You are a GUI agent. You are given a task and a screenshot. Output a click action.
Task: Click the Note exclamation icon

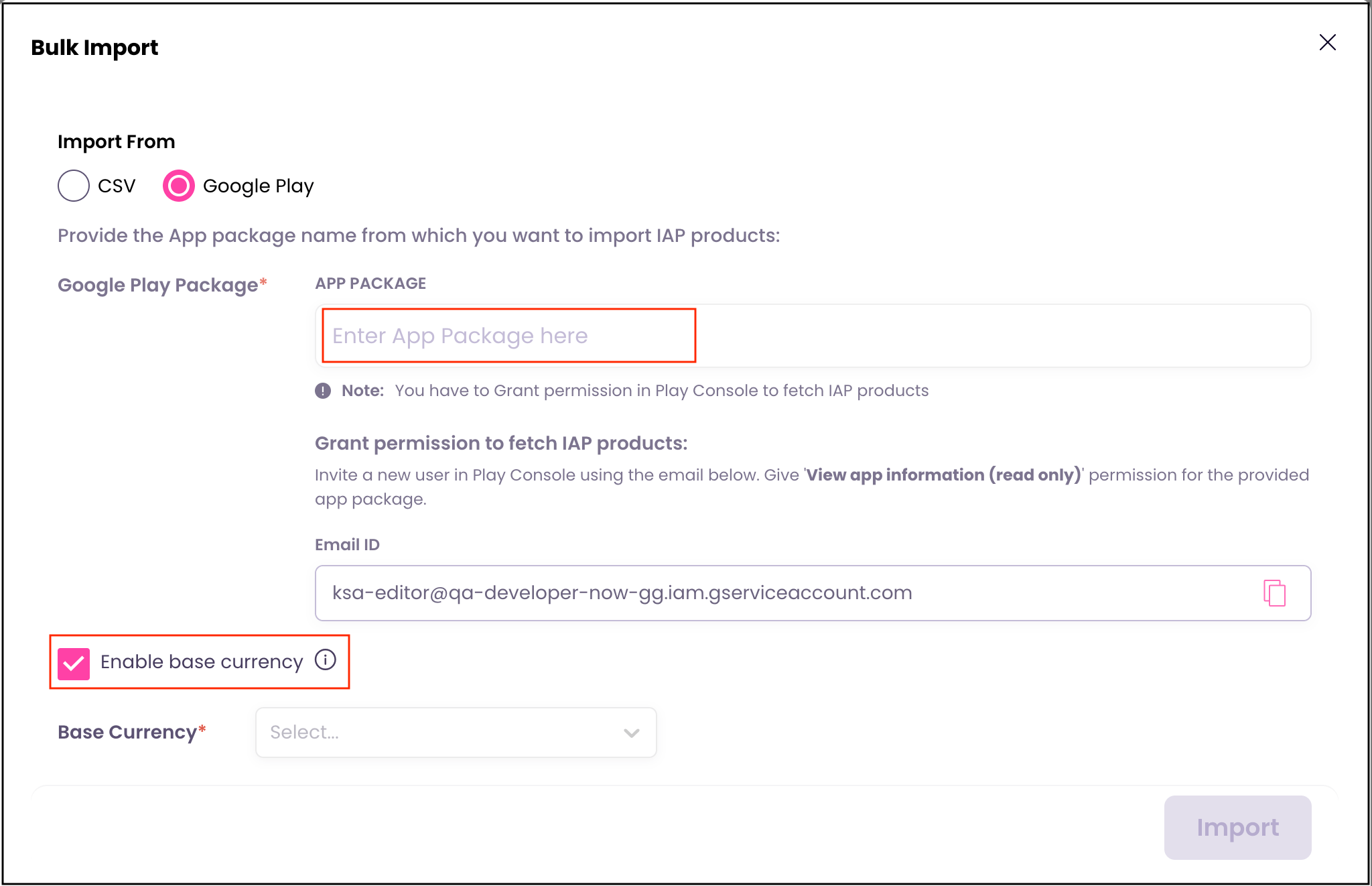pos(323,391)
